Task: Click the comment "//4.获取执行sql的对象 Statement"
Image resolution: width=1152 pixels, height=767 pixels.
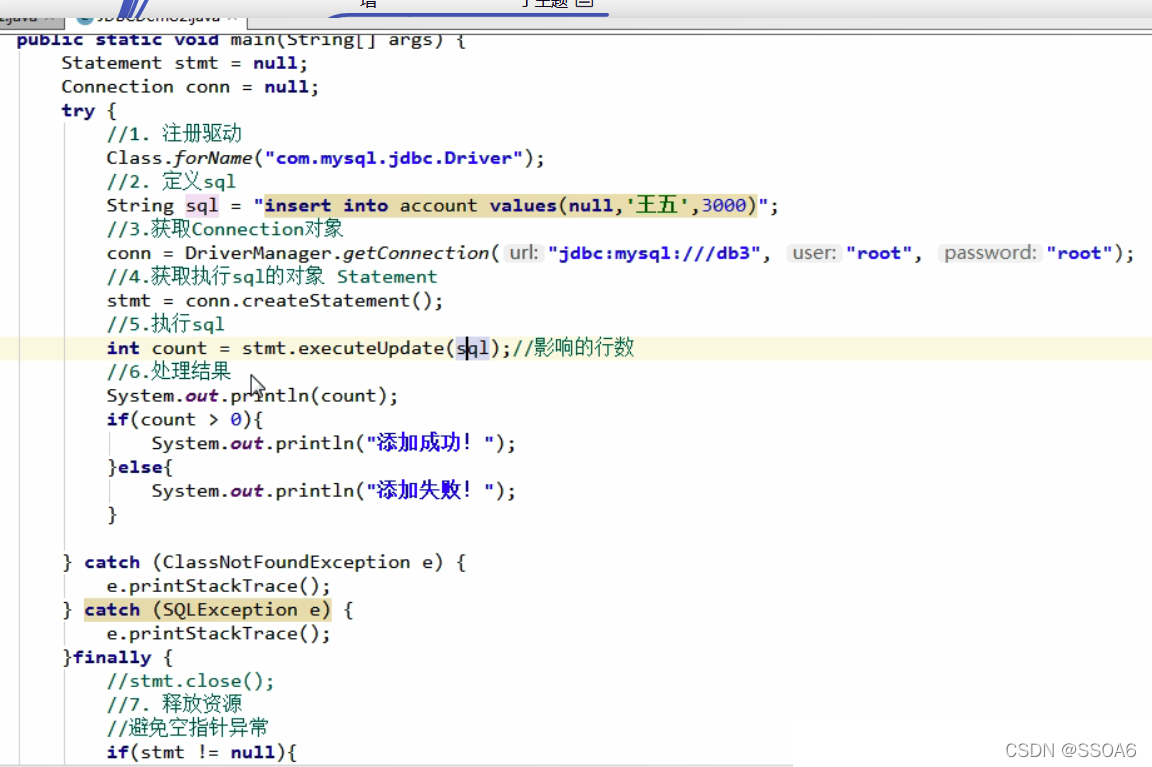Action: (x=272, y=276)
